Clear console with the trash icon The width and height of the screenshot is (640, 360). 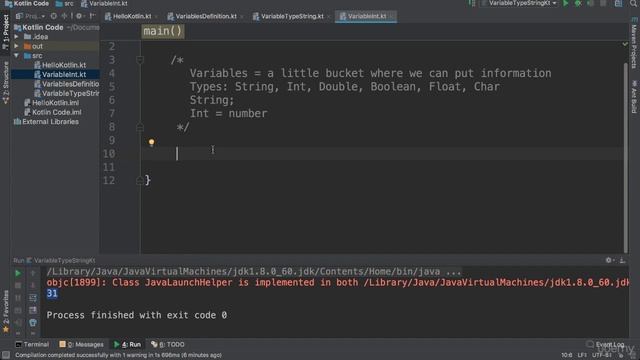[33, 323]
